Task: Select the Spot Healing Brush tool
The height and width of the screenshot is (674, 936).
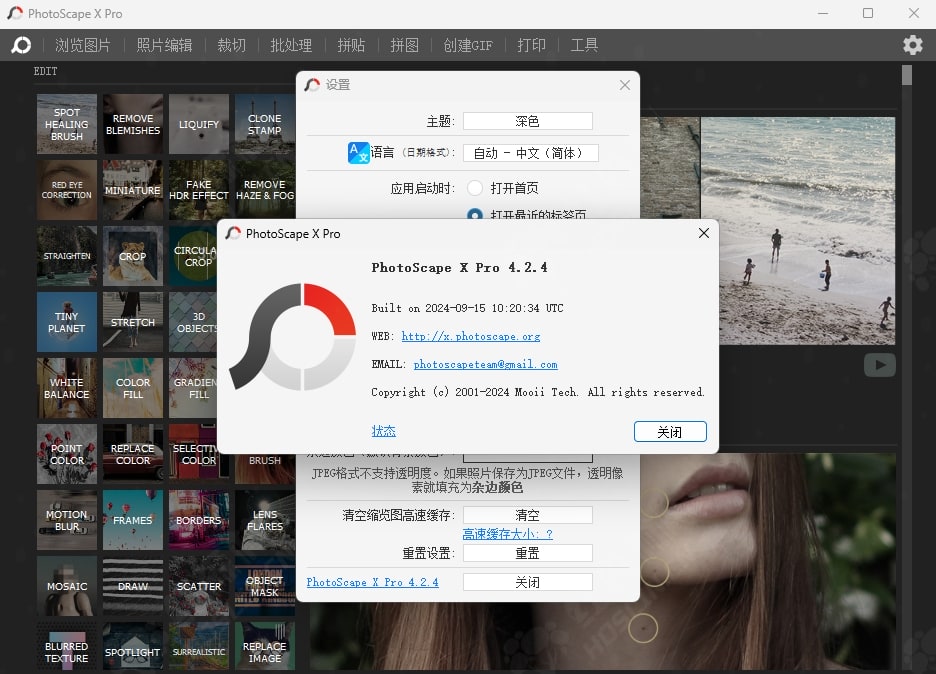Action: click(67, 124)
